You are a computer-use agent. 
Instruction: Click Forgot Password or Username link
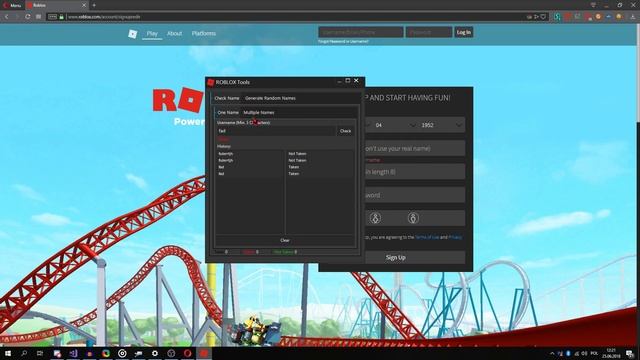[343, 41]
